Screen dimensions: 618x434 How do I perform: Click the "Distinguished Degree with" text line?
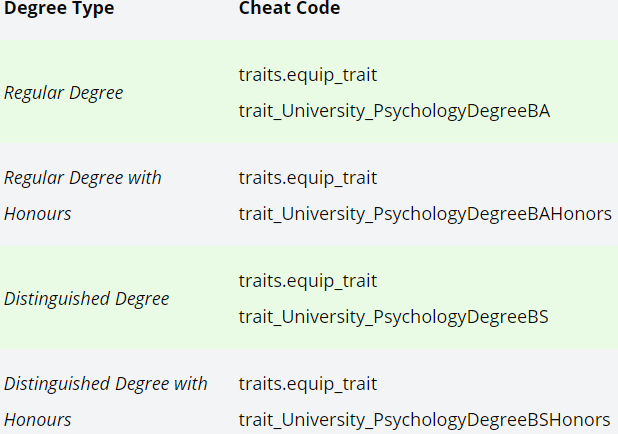[x=106, y=383]
